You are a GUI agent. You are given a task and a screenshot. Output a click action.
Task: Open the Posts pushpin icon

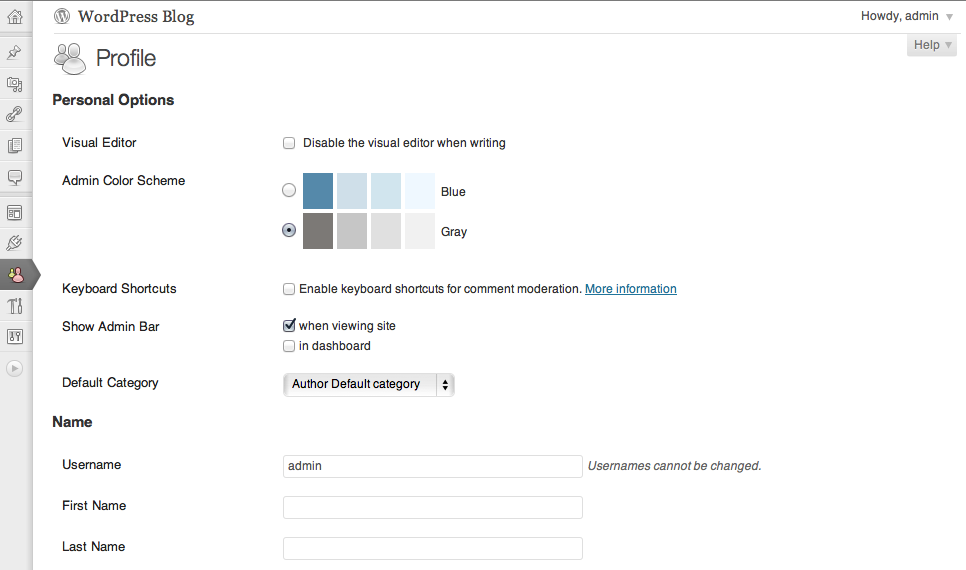click(x=15, y=52)
